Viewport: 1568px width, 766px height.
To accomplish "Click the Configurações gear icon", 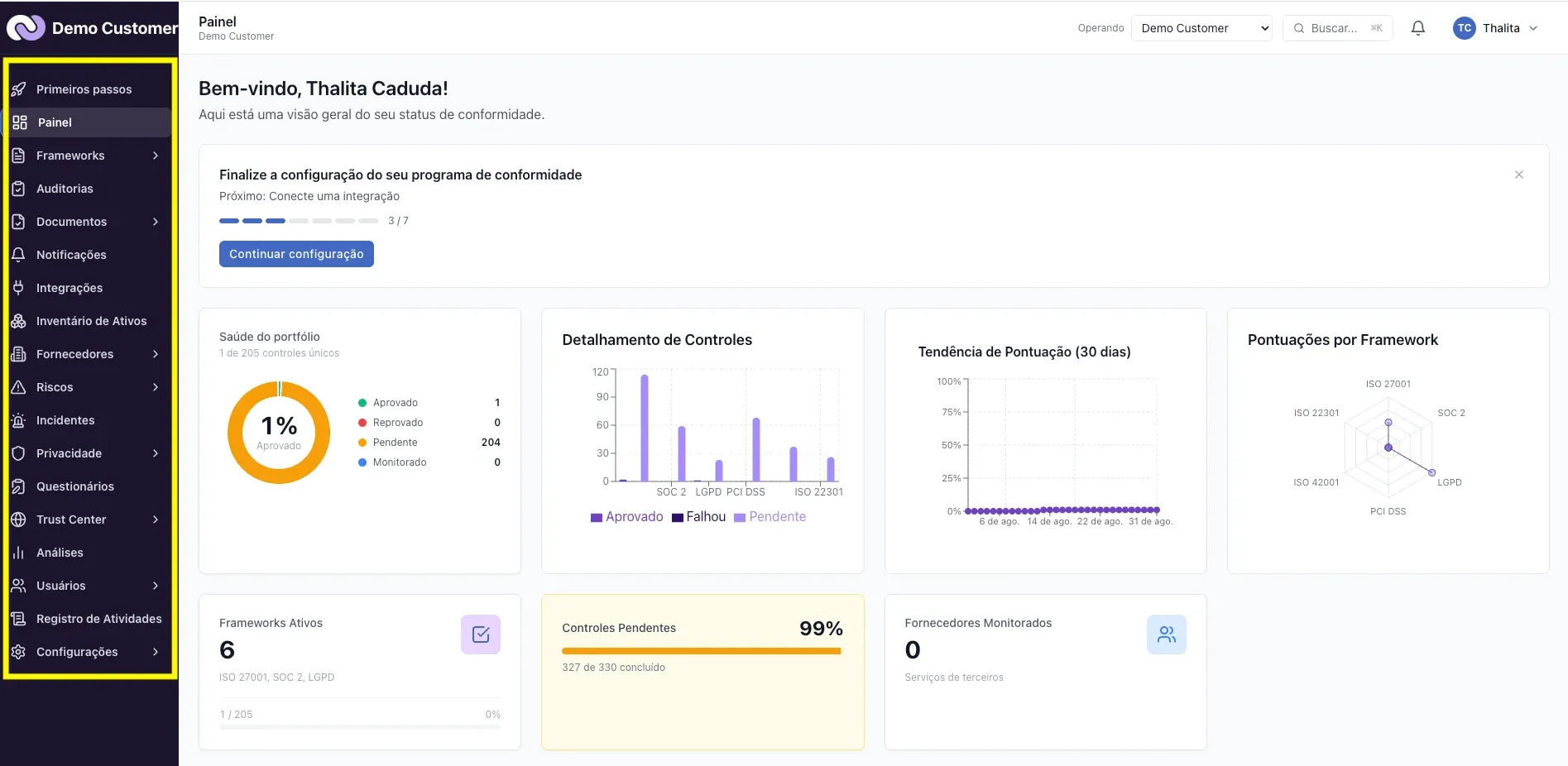I will pyautogui.click(x=18, y=652).
